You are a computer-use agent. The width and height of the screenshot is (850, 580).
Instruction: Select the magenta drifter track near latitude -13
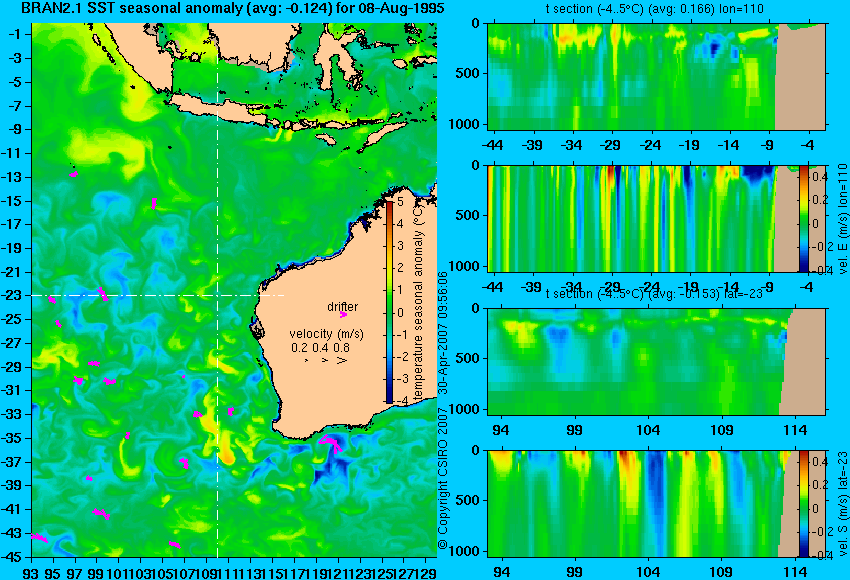[73, 174]
